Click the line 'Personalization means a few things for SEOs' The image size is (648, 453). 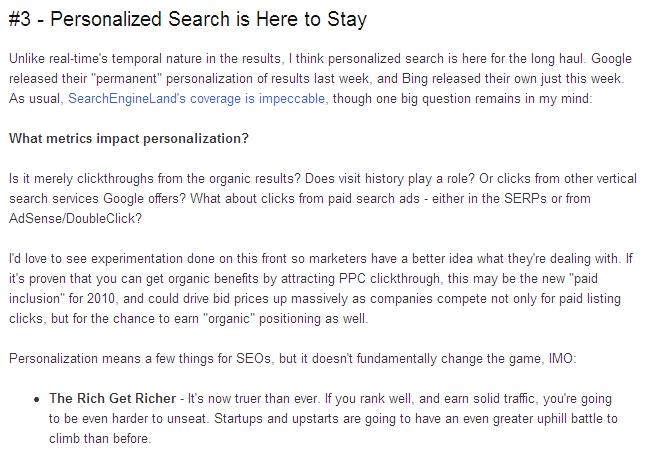coord(293,358)
